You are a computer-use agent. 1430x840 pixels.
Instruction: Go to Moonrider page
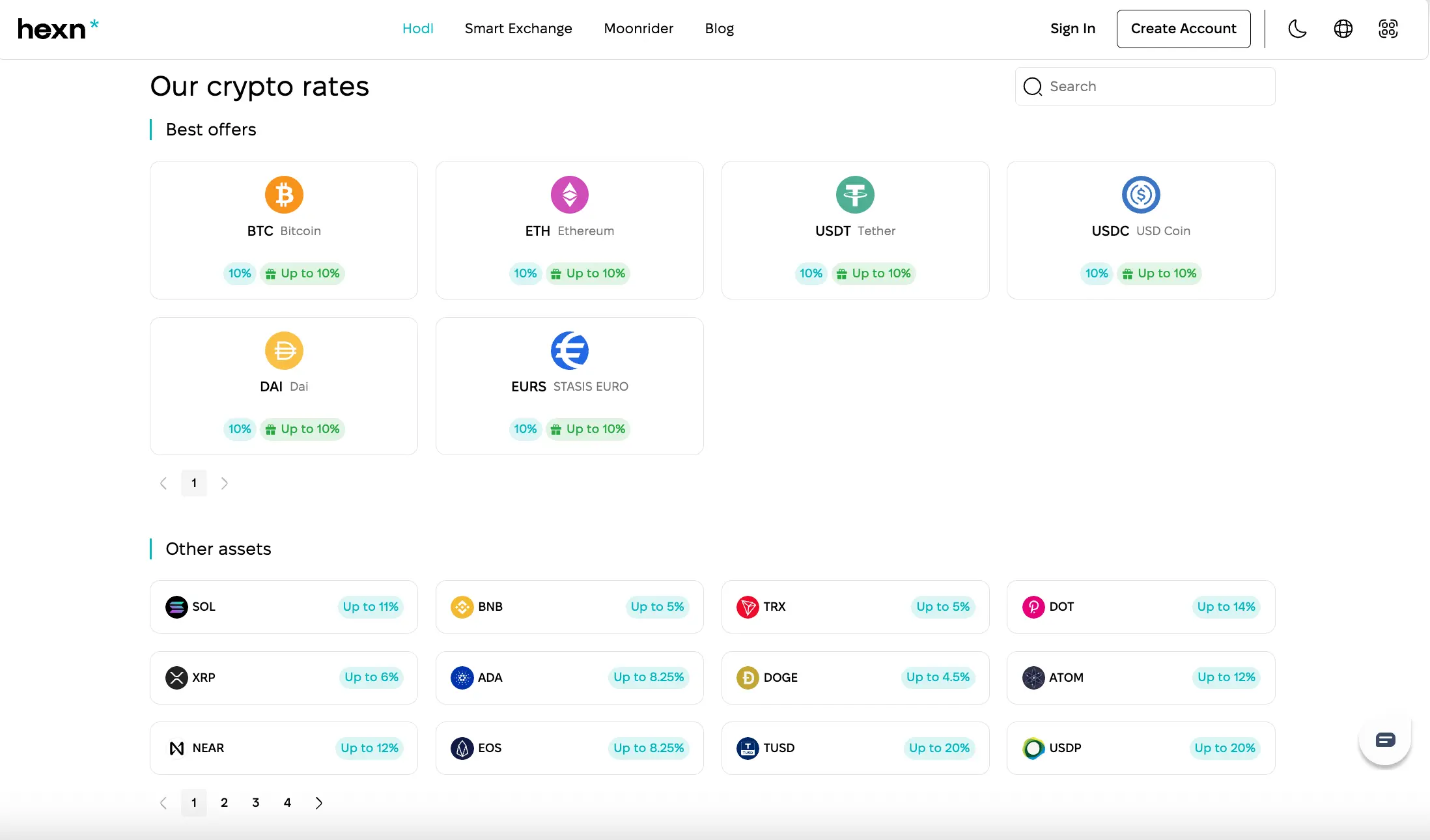(x=638, y=29)
